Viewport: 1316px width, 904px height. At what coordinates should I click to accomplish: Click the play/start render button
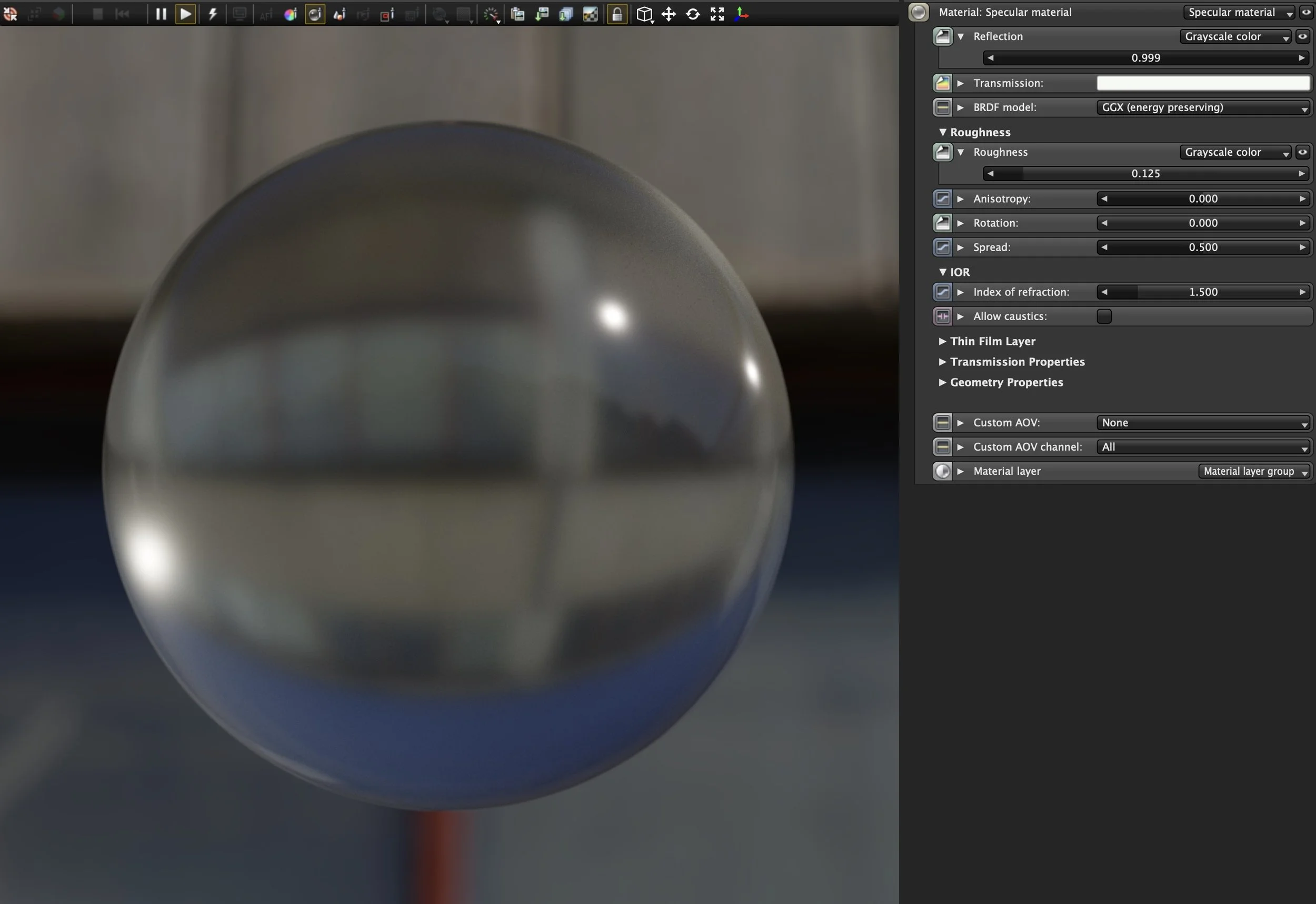coord(185,14)
